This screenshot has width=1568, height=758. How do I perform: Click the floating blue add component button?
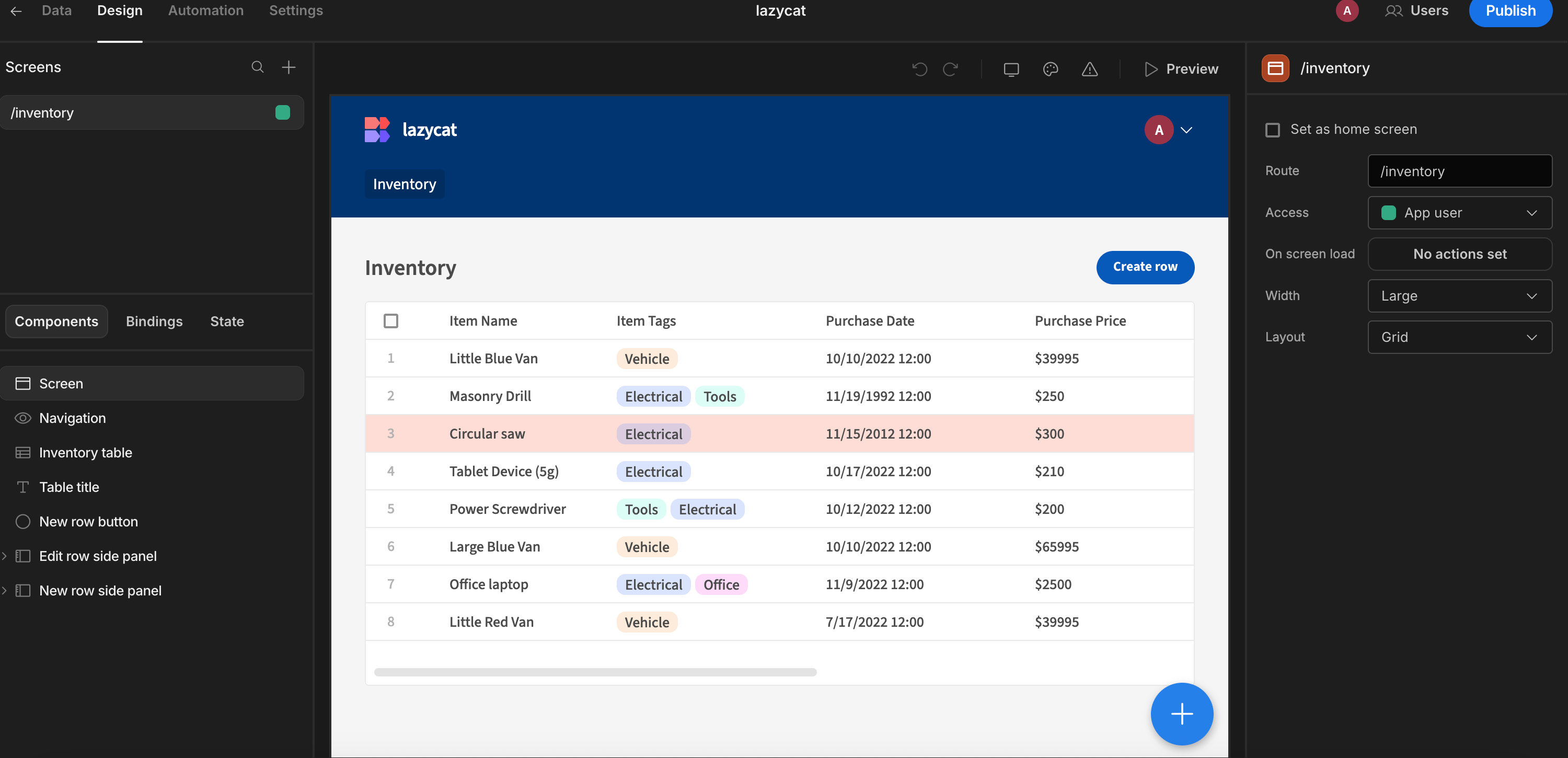1181,714
